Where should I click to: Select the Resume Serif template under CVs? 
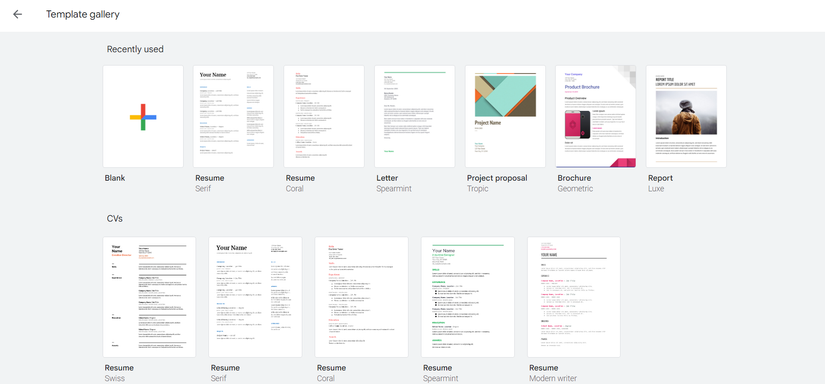pos(255,297)
